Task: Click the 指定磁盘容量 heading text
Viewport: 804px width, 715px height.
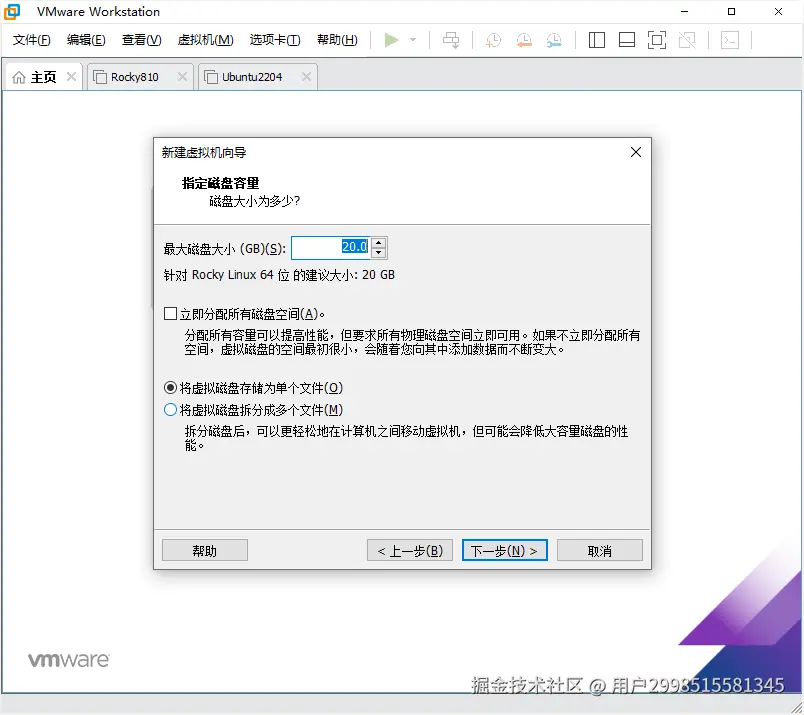Action: [220, 183]
